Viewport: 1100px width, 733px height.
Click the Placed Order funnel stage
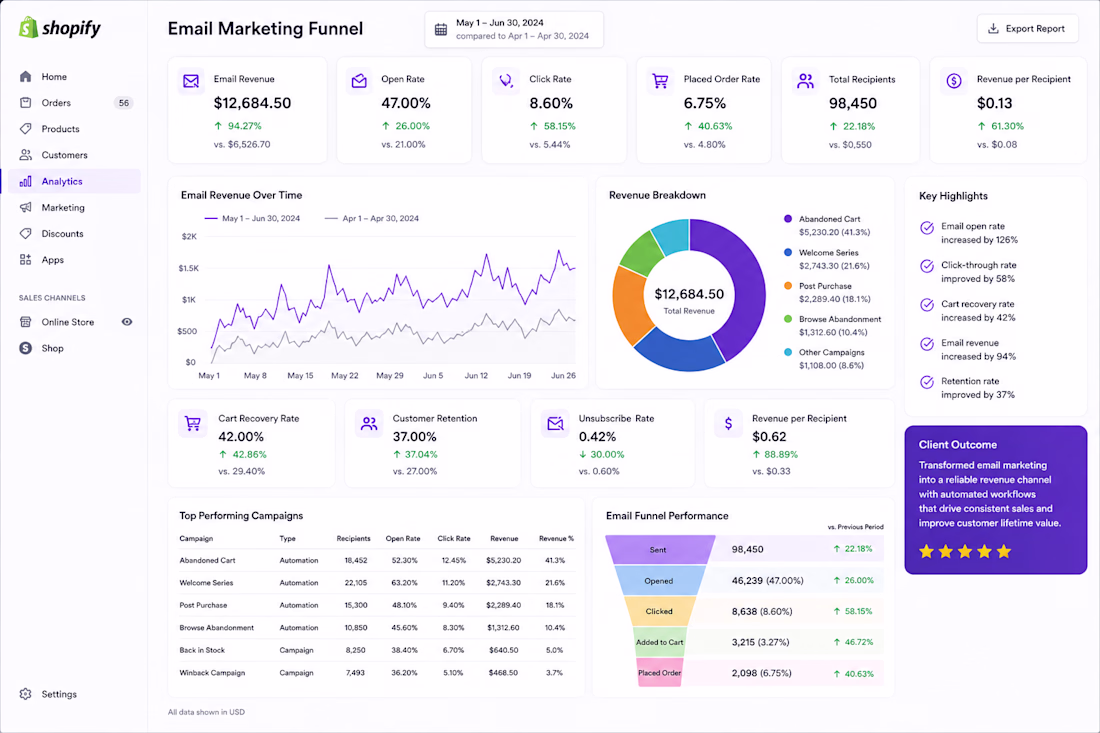659,673
